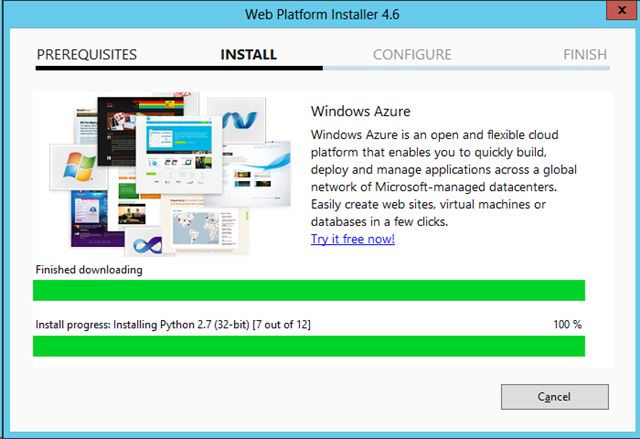Click the Web Platform Installer 4.6 title bar
Screen dimensions: 640x439
(319, 14)
